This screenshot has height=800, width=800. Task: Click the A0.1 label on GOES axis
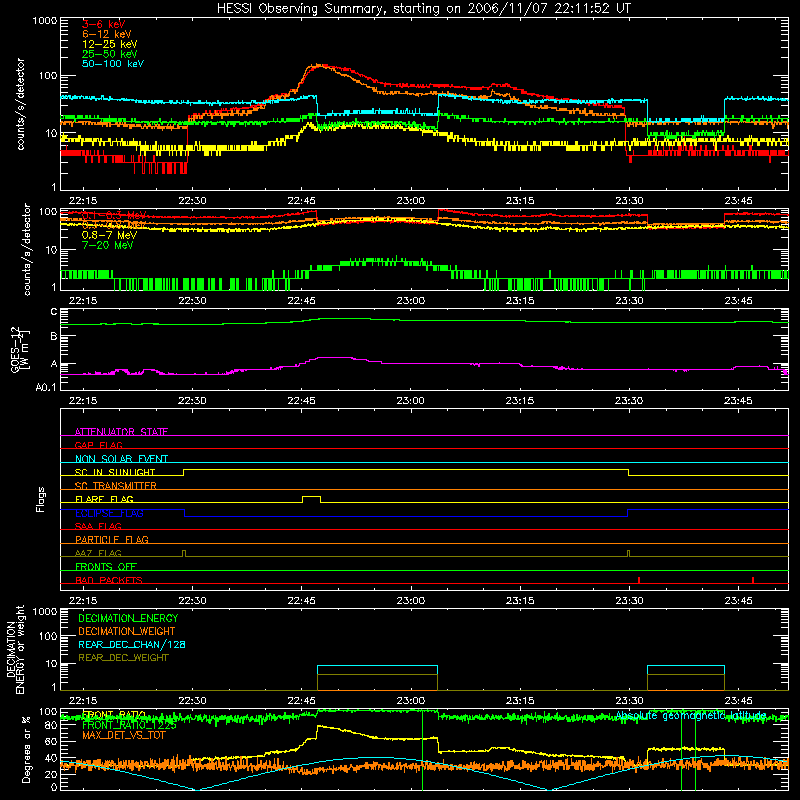pos(46,387)
